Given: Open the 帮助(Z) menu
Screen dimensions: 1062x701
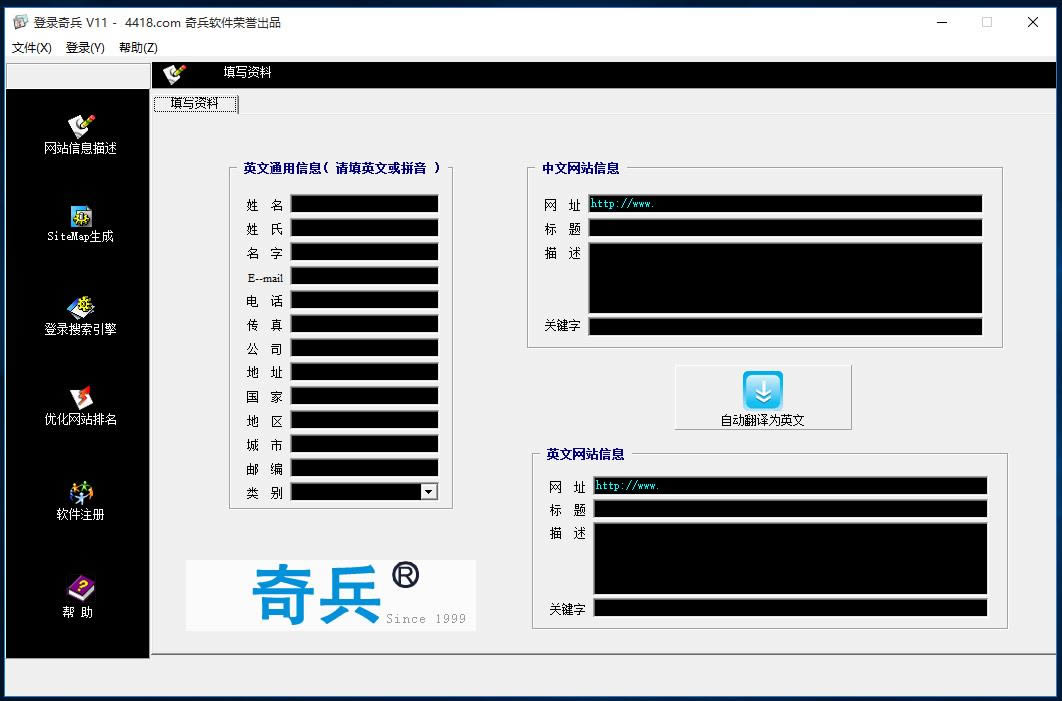Looking at the screenshot, I should click(x=138, y=47).
